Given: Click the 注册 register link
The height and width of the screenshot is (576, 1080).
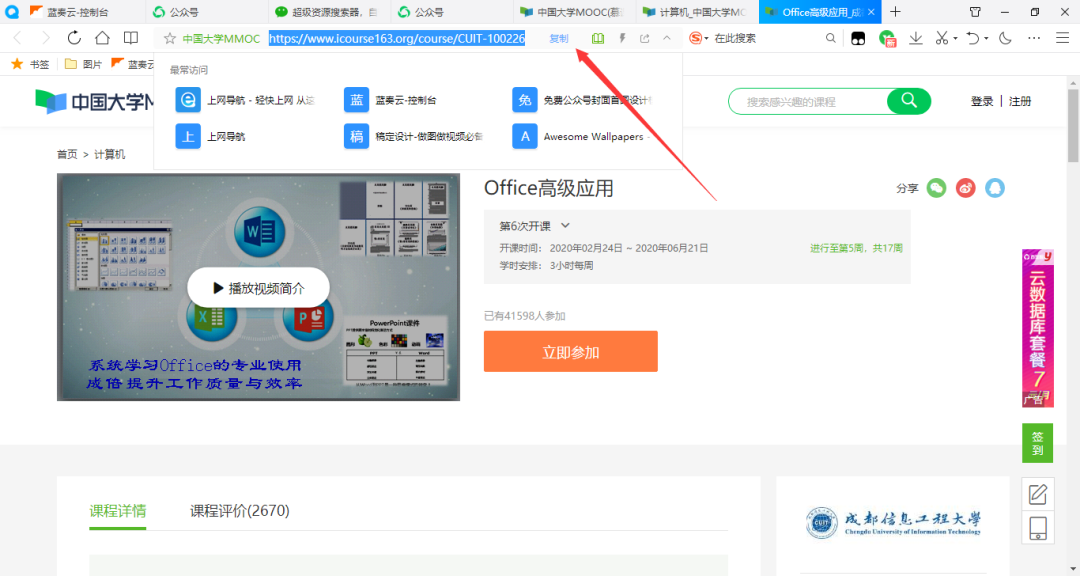Looking at the screenshot, I should [x=1020, y=101].
